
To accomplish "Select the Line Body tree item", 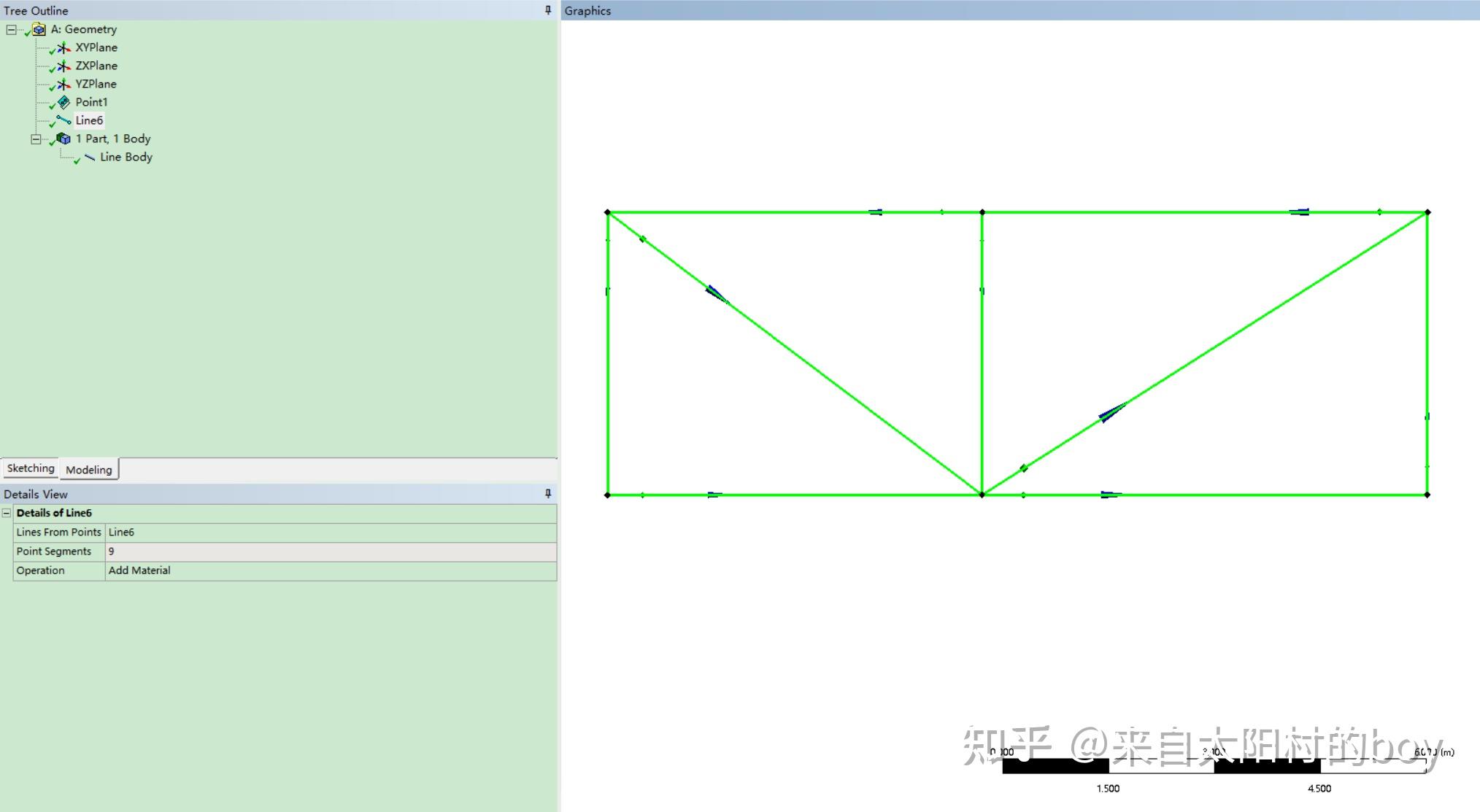I will click(126, 157).
